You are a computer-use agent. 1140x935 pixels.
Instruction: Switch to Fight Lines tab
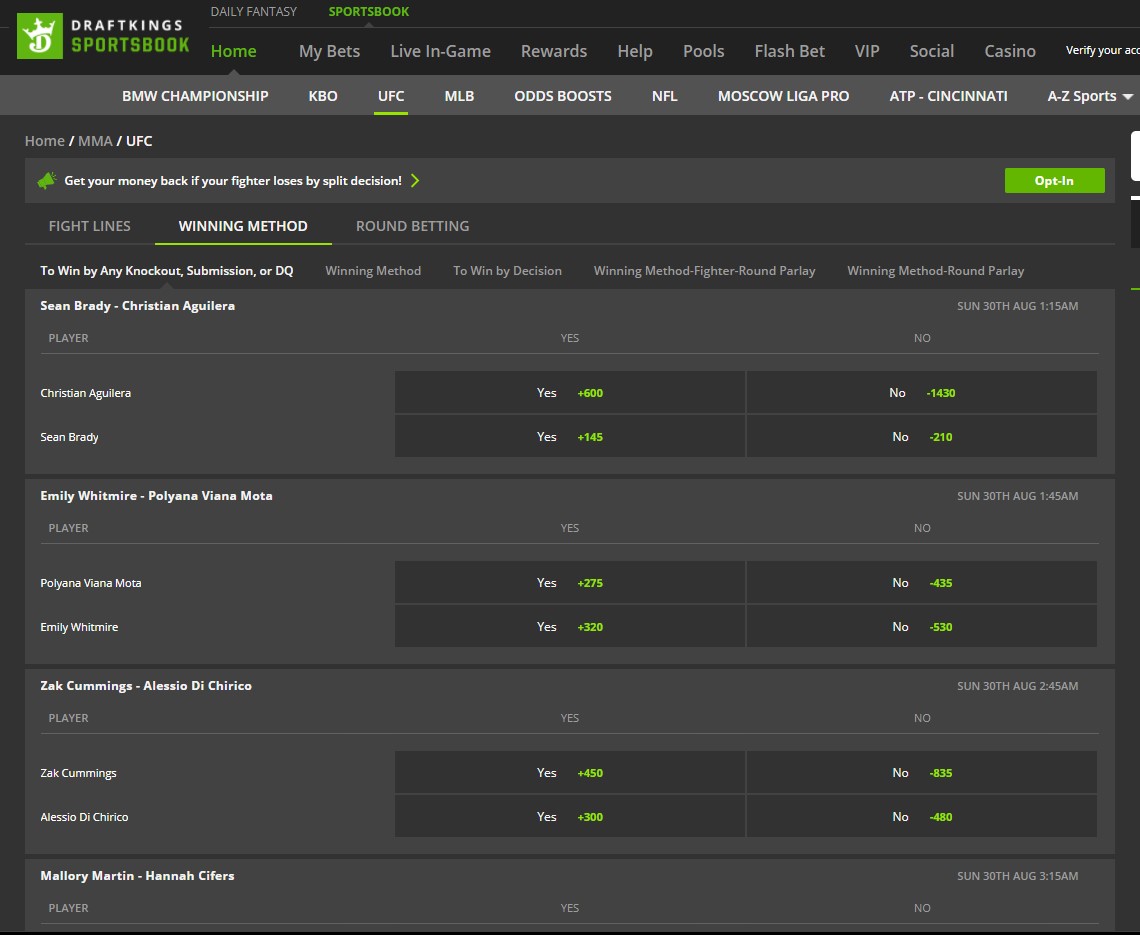click(89, 226)
